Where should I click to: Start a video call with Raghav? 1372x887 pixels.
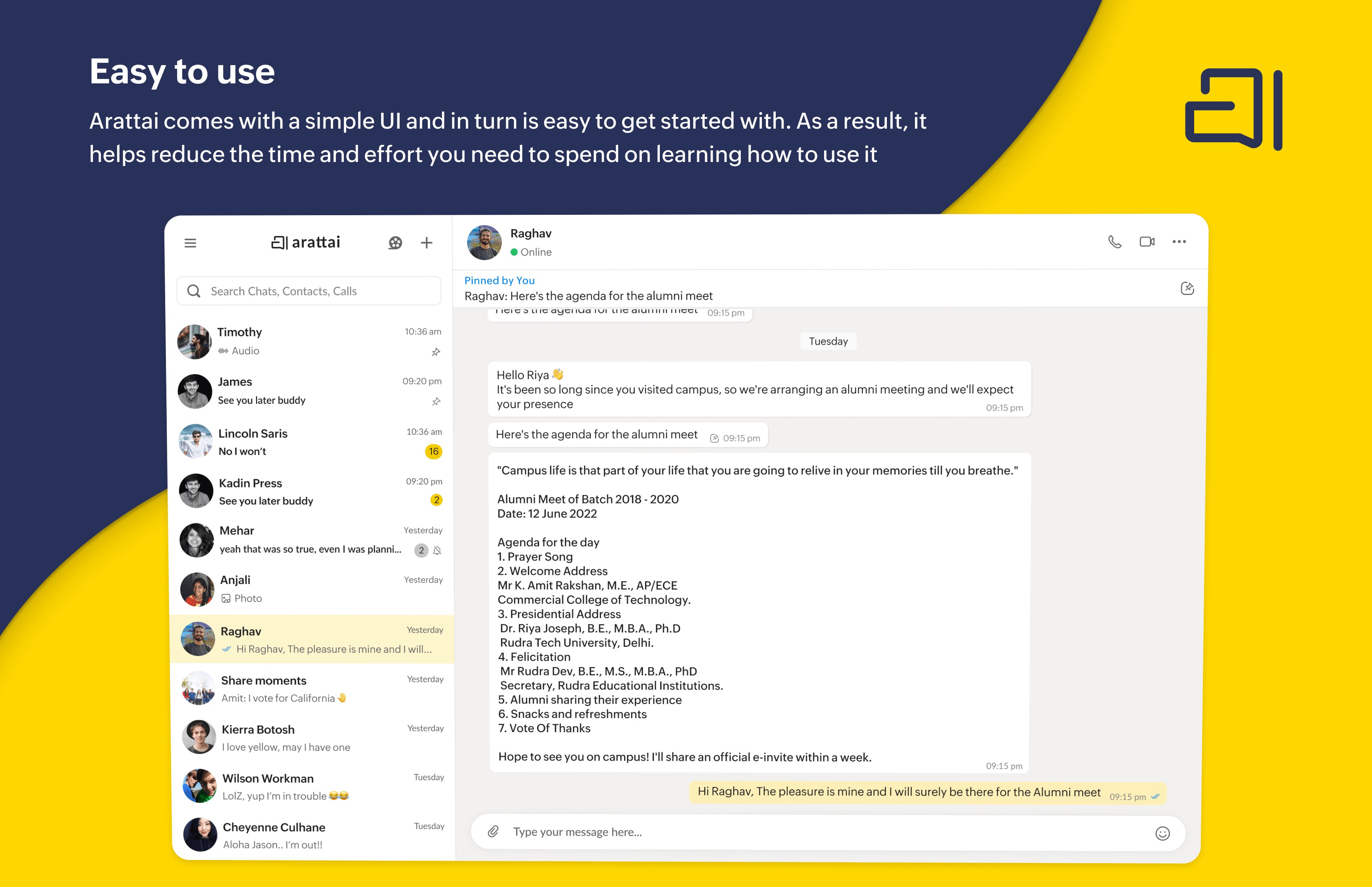(x=1146, y=242)
